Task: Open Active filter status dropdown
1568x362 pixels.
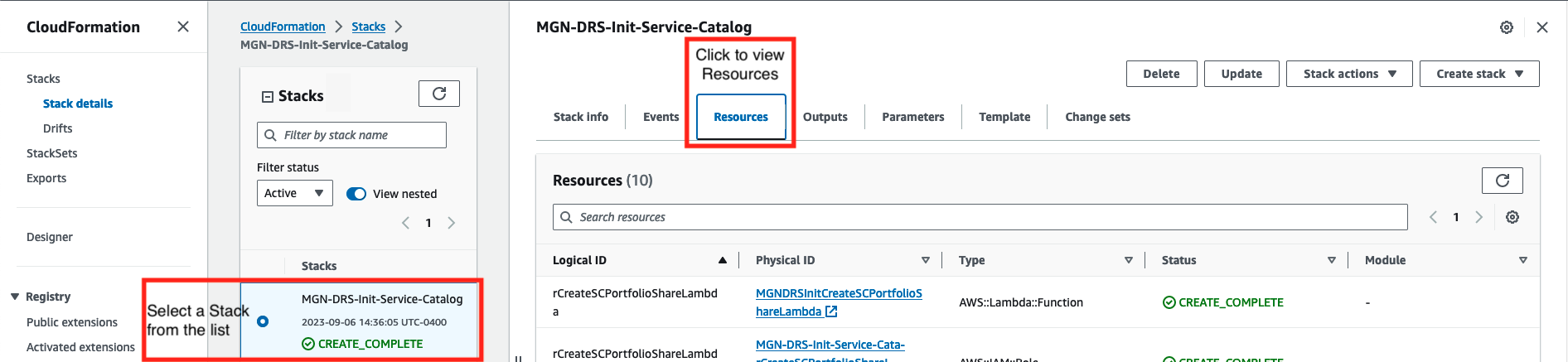Action: (294, 193)
